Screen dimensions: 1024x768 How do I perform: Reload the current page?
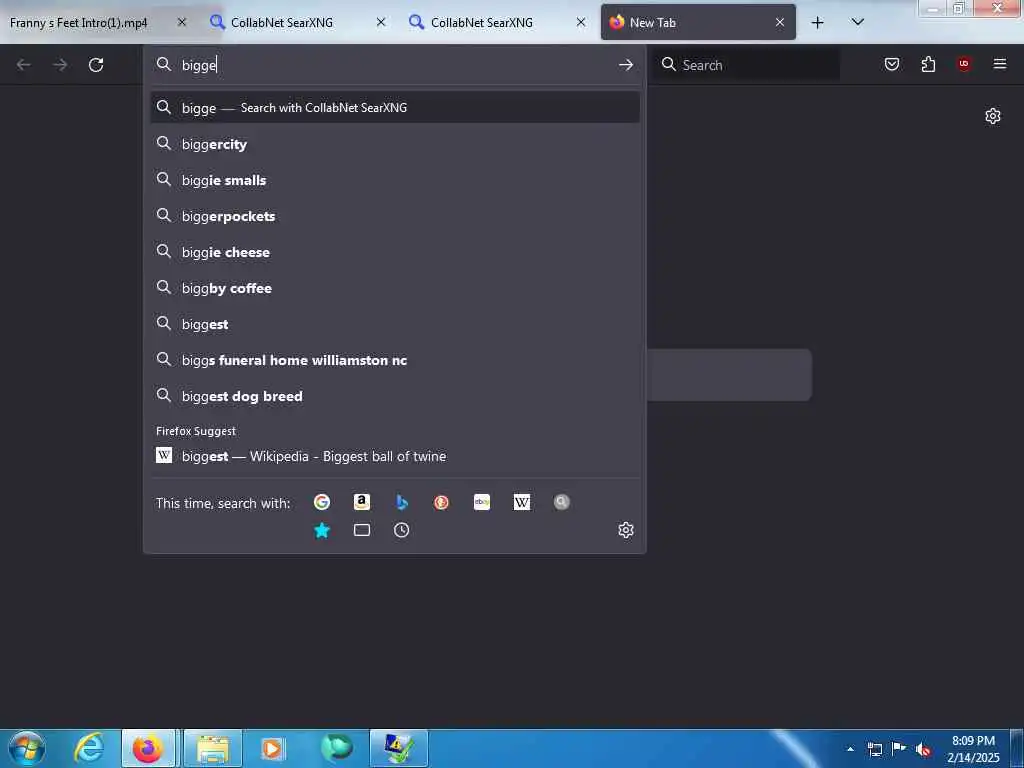click(96, 65)
